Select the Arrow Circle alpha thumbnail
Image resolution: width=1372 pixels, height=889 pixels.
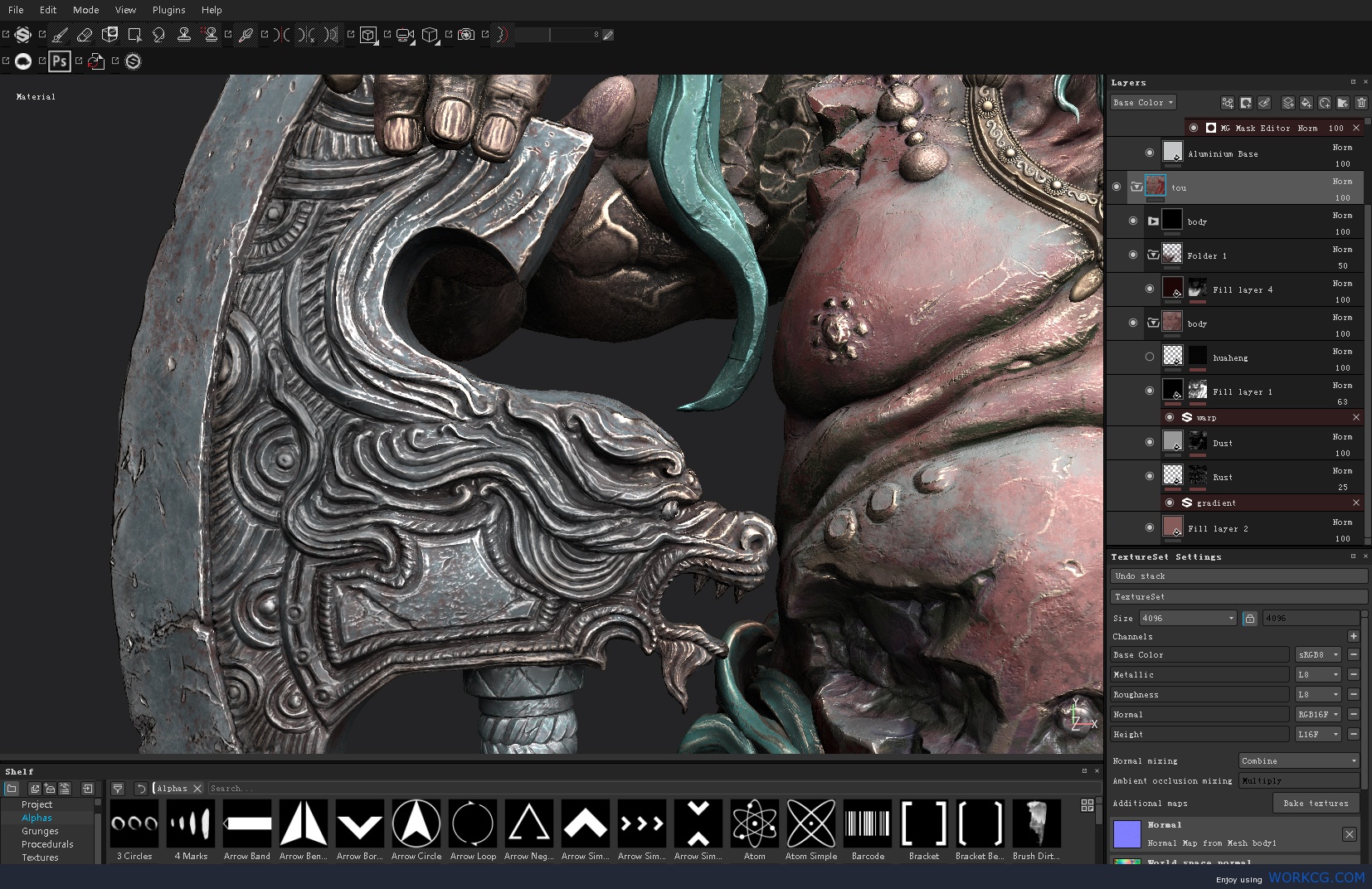[416, 823]
